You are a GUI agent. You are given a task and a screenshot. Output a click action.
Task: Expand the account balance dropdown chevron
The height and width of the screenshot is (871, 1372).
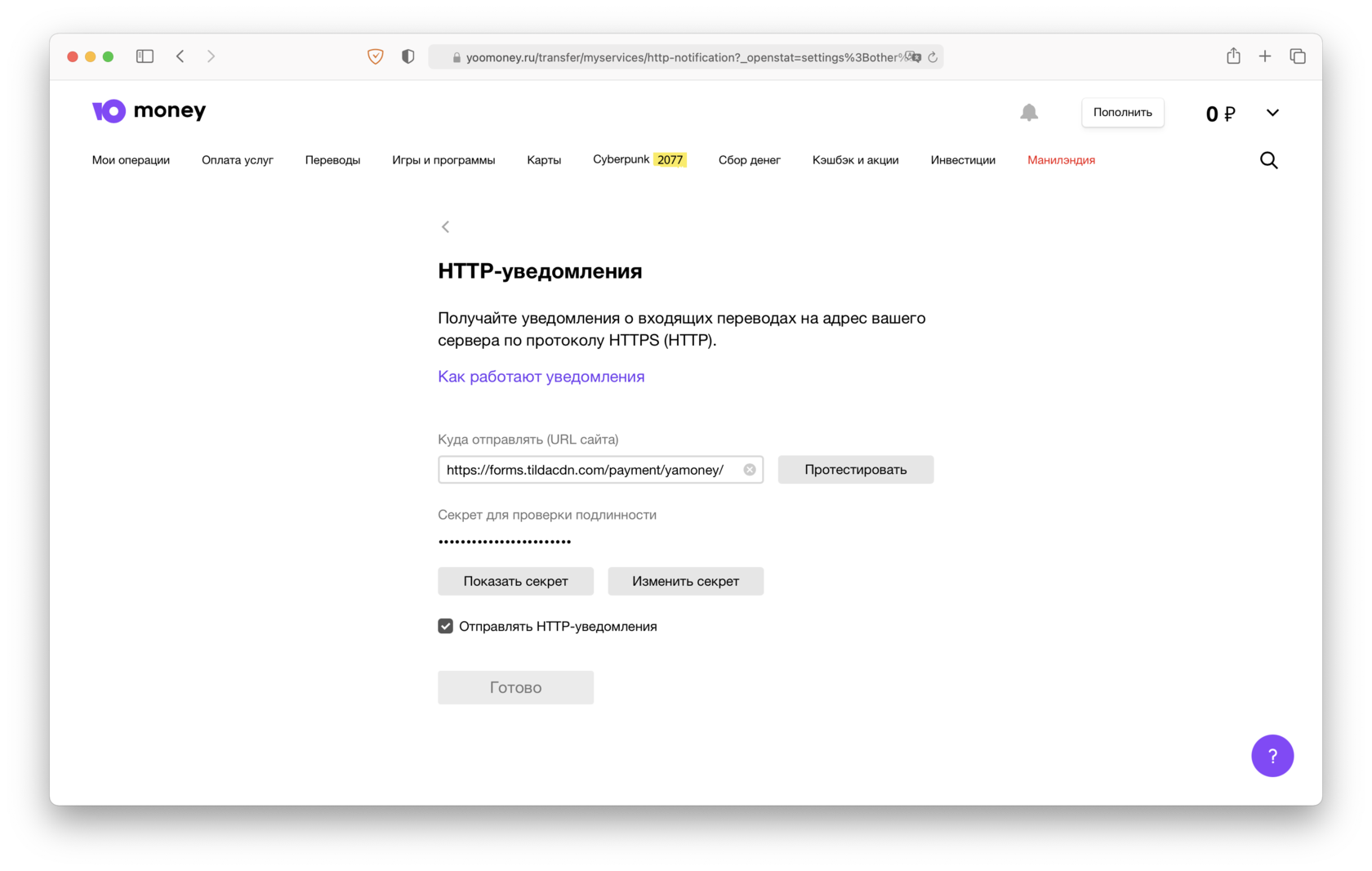pyautogui.click(x=1272, y=113)
